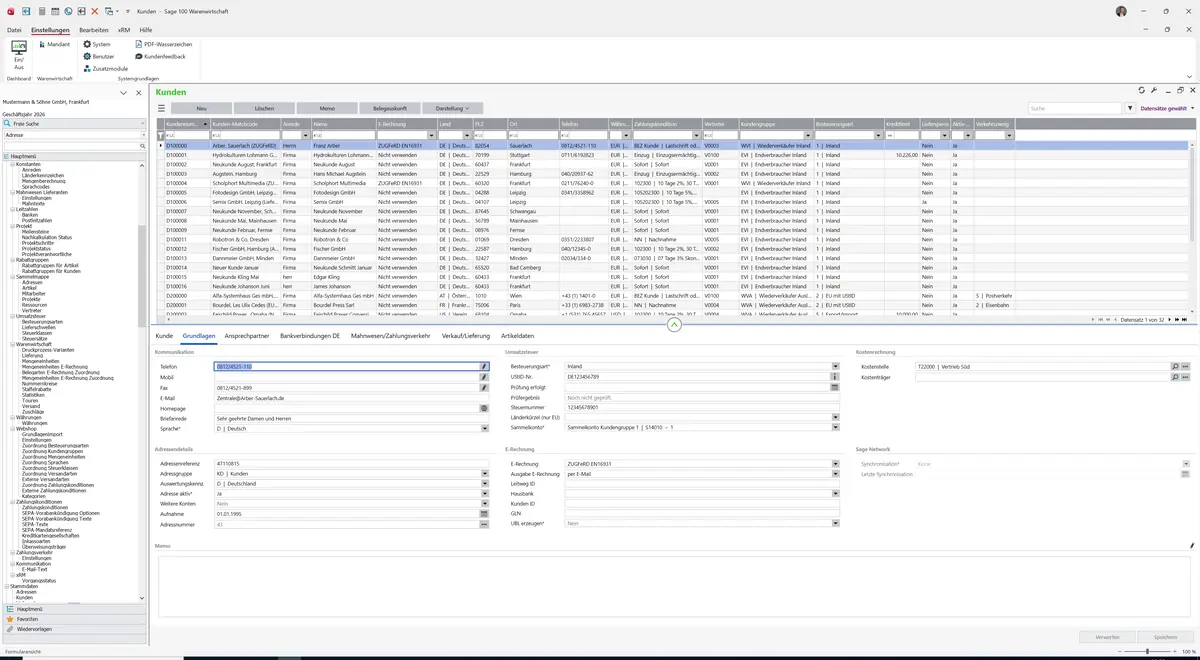Click the Verwerfen button
This screenshot has height=660, width=1200.
point(1108,637)
